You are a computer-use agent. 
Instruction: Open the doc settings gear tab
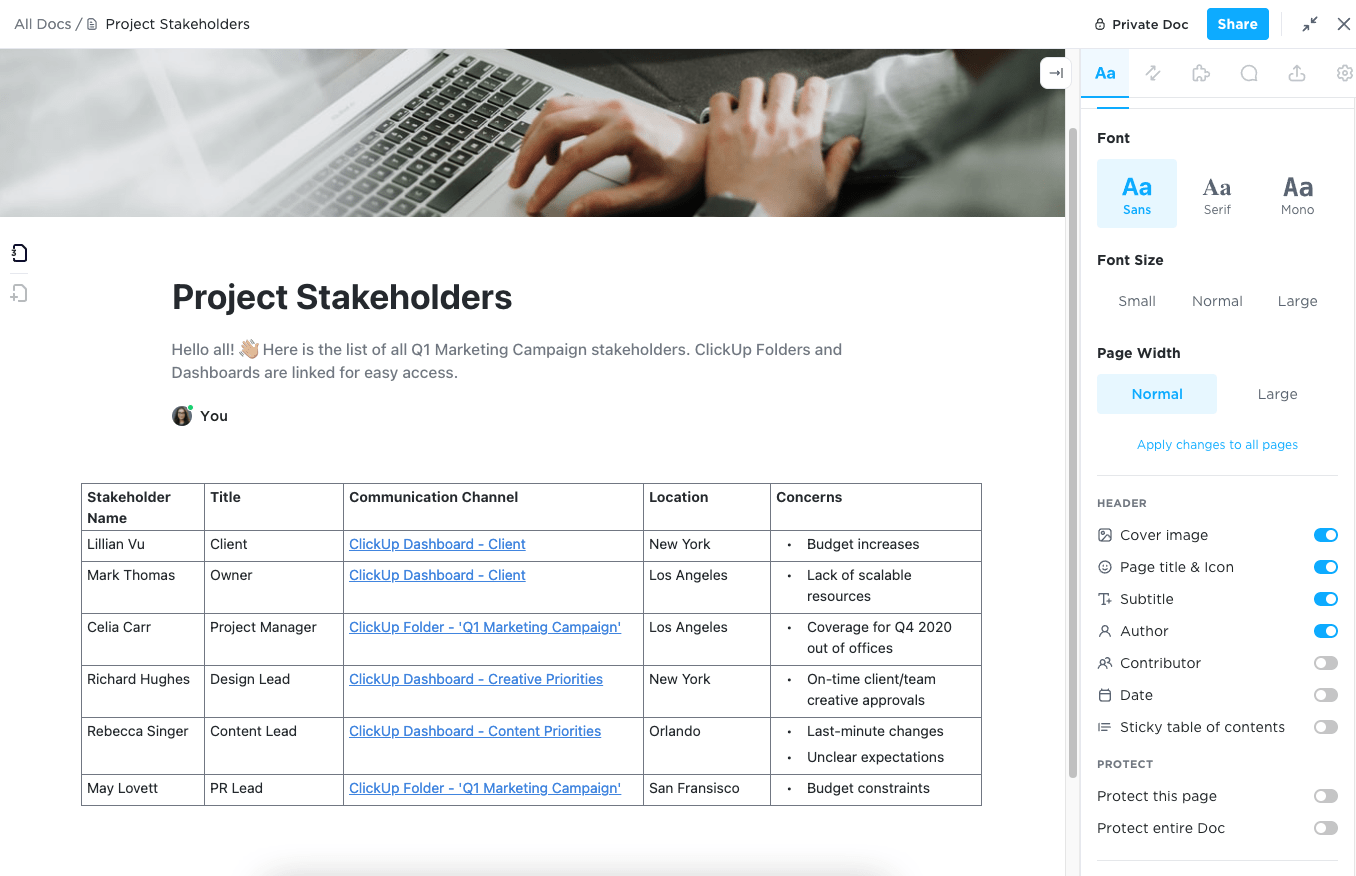pos(1344,73)
